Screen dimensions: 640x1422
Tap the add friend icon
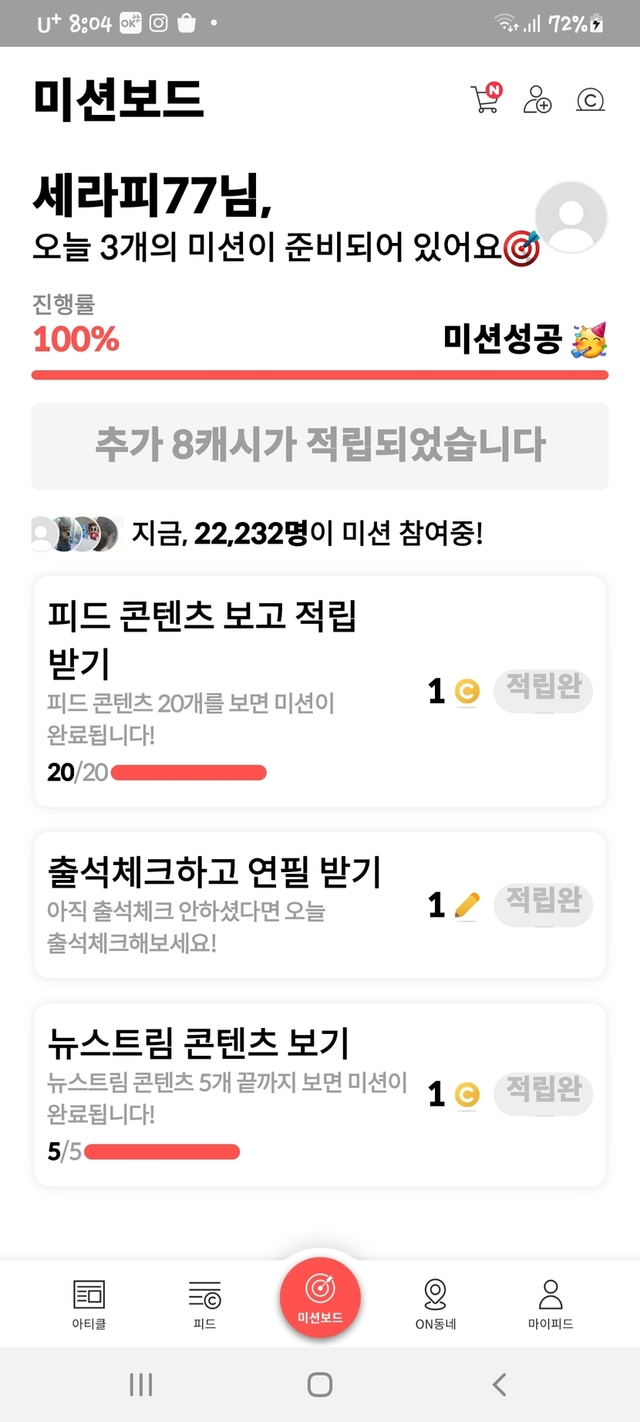point(537,99)
